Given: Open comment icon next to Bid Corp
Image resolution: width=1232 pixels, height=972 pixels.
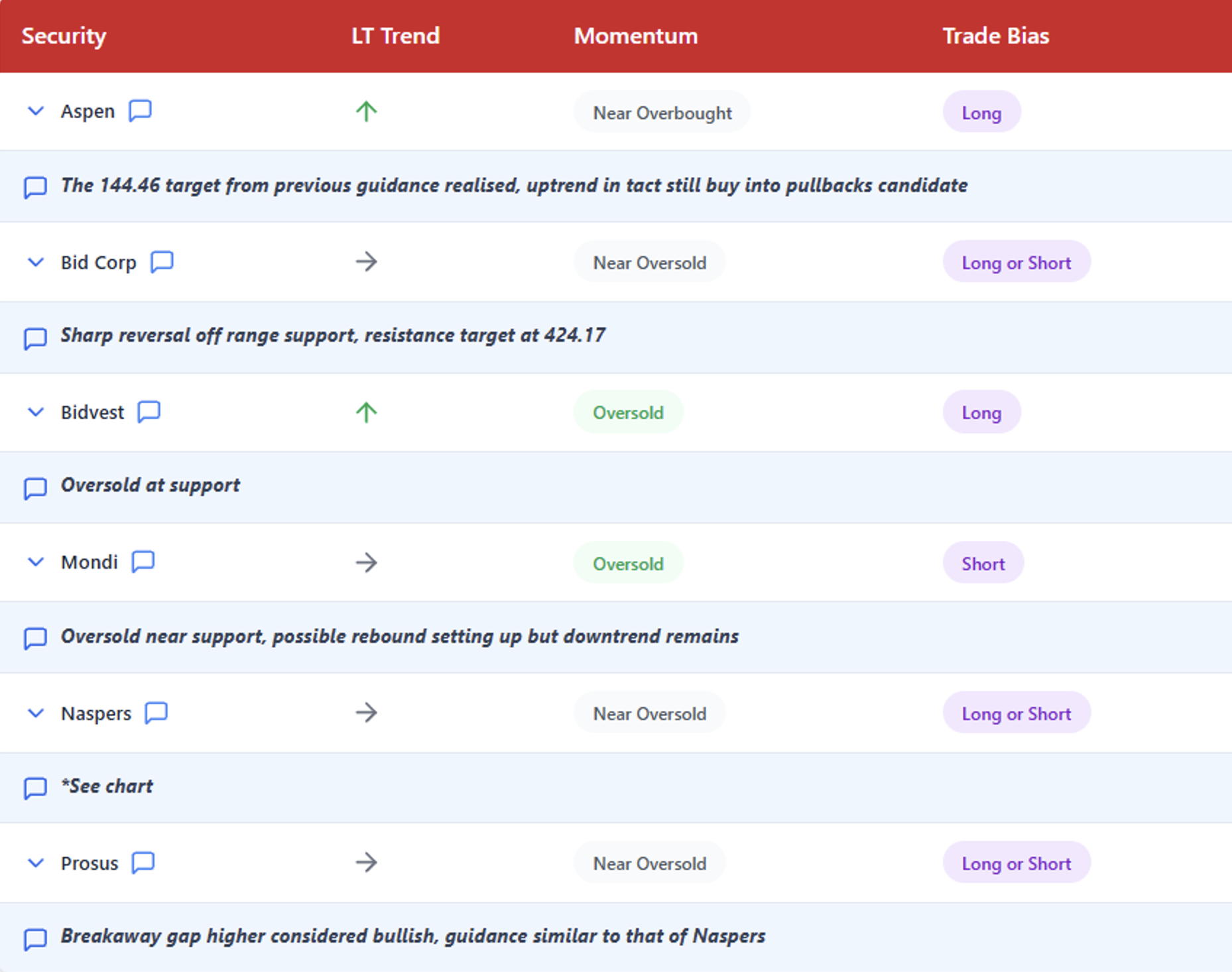Looking at the screenshot, I should (x=162, y=262).
